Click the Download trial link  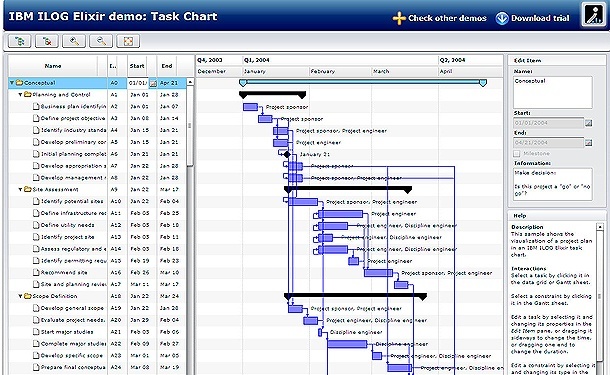pos(533,18)
